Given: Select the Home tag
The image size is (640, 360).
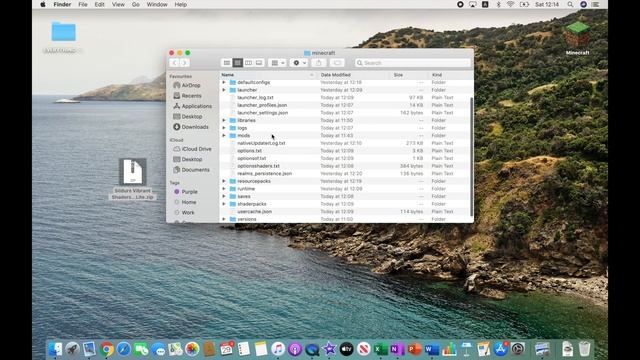Looking at the screenshot, I should coord(185,202).
